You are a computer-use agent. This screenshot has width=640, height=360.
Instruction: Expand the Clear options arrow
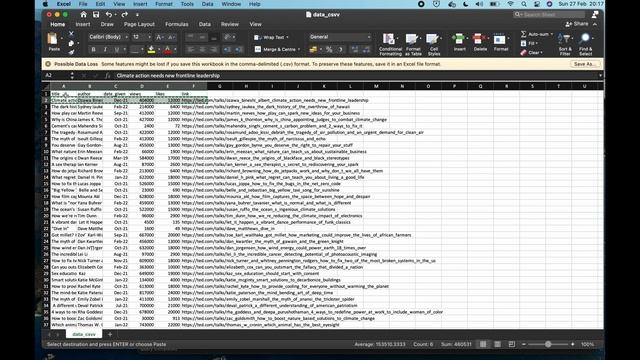coord(542,53)
